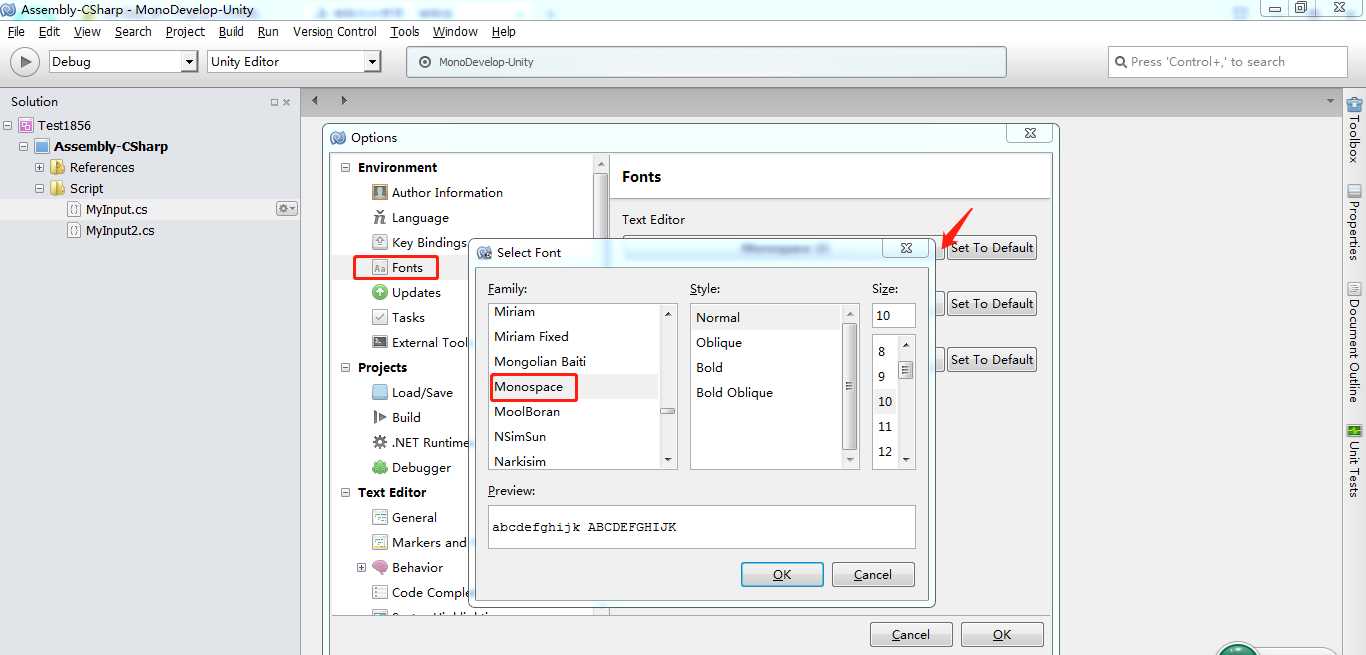Open the View menu
Screen dimensions: 1366x655
click(x=87, y=31)
